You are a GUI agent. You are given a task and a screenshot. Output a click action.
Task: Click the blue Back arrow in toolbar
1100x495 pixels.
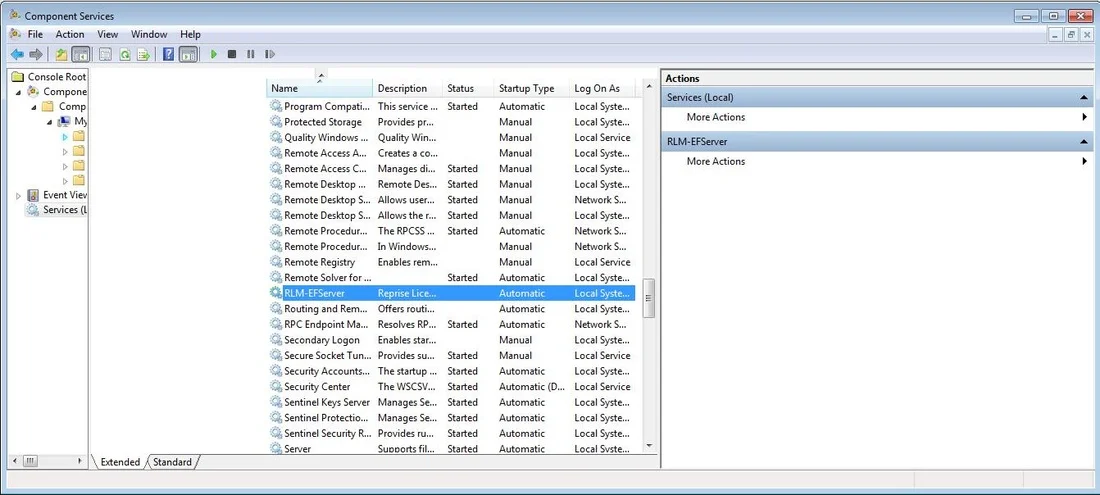[x=17, y=54]
